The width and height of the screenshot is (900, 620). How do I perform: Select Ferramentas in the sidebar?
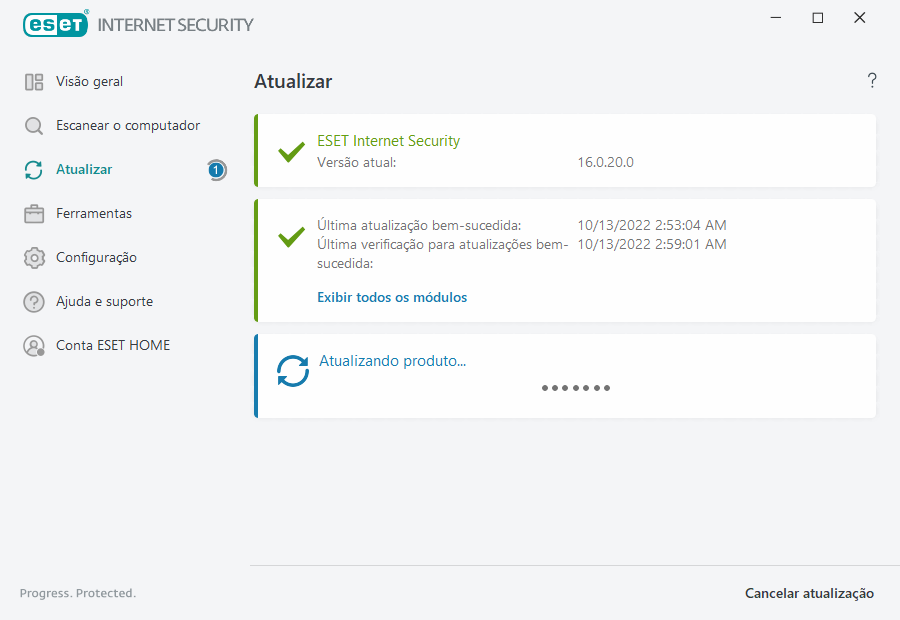94,214
